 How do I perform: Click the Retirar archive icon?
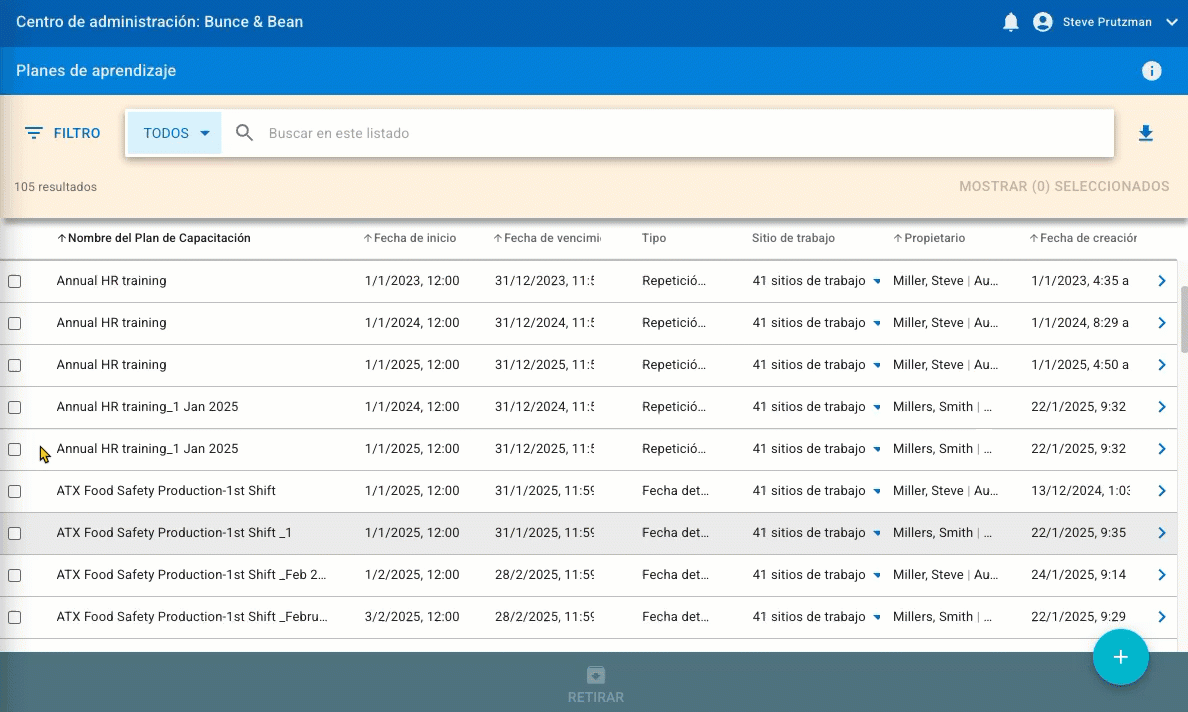coord(596,676)
